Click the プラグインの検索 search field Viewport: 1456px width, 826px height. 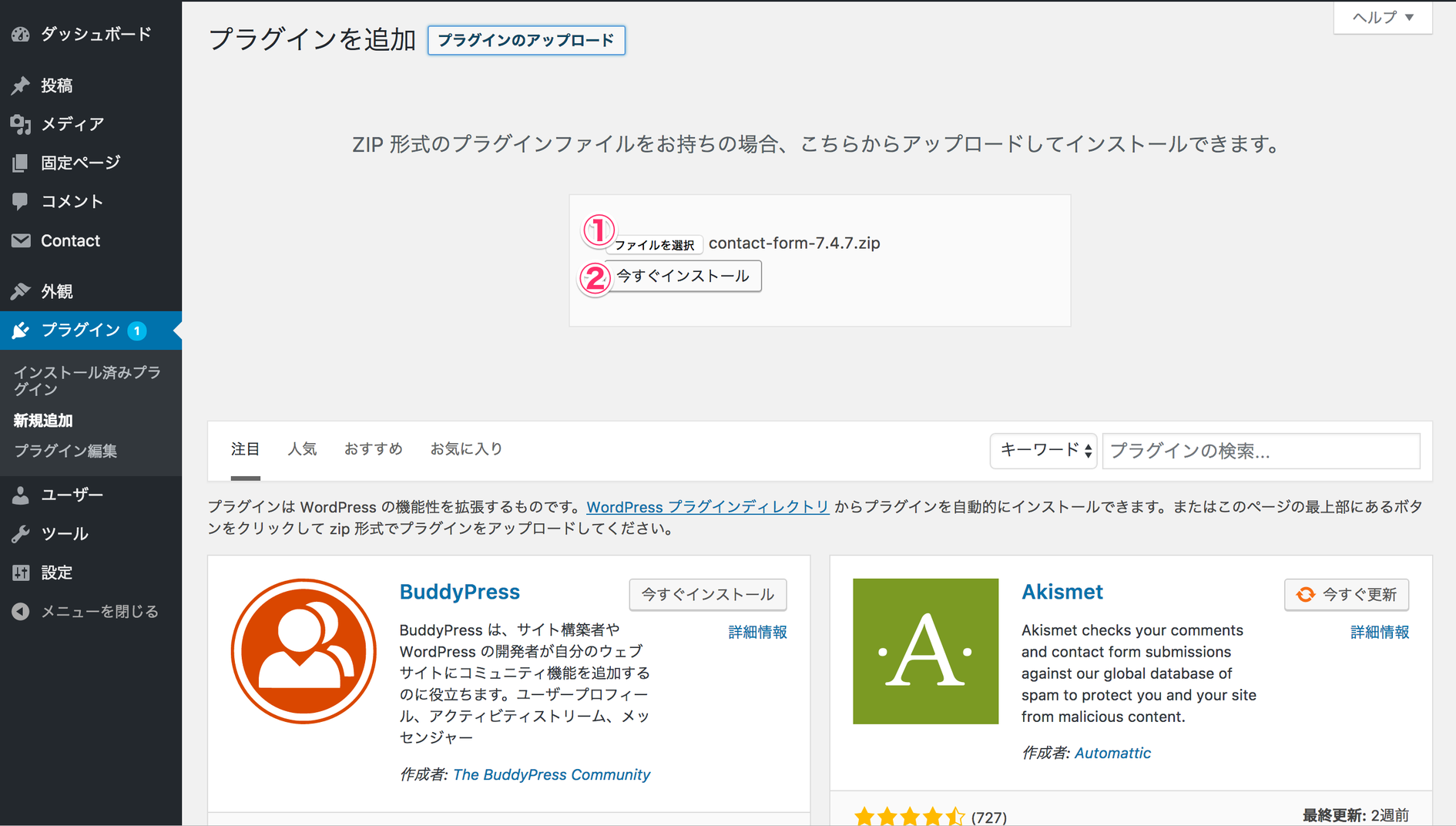pos(1261,451)
